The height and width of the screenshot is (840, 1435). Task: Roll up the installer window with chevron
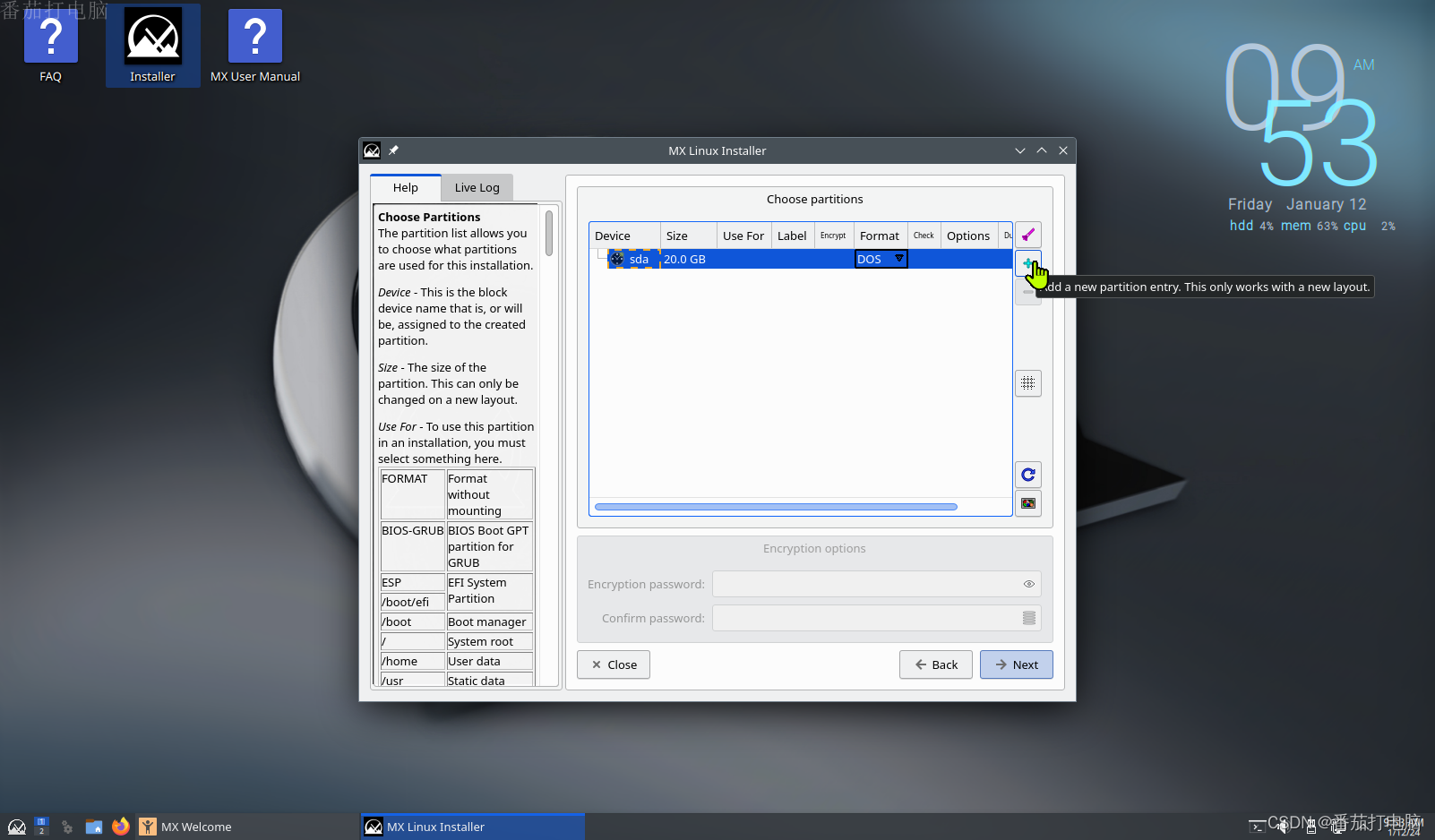pyautogui.click(x=1042, y=150)
